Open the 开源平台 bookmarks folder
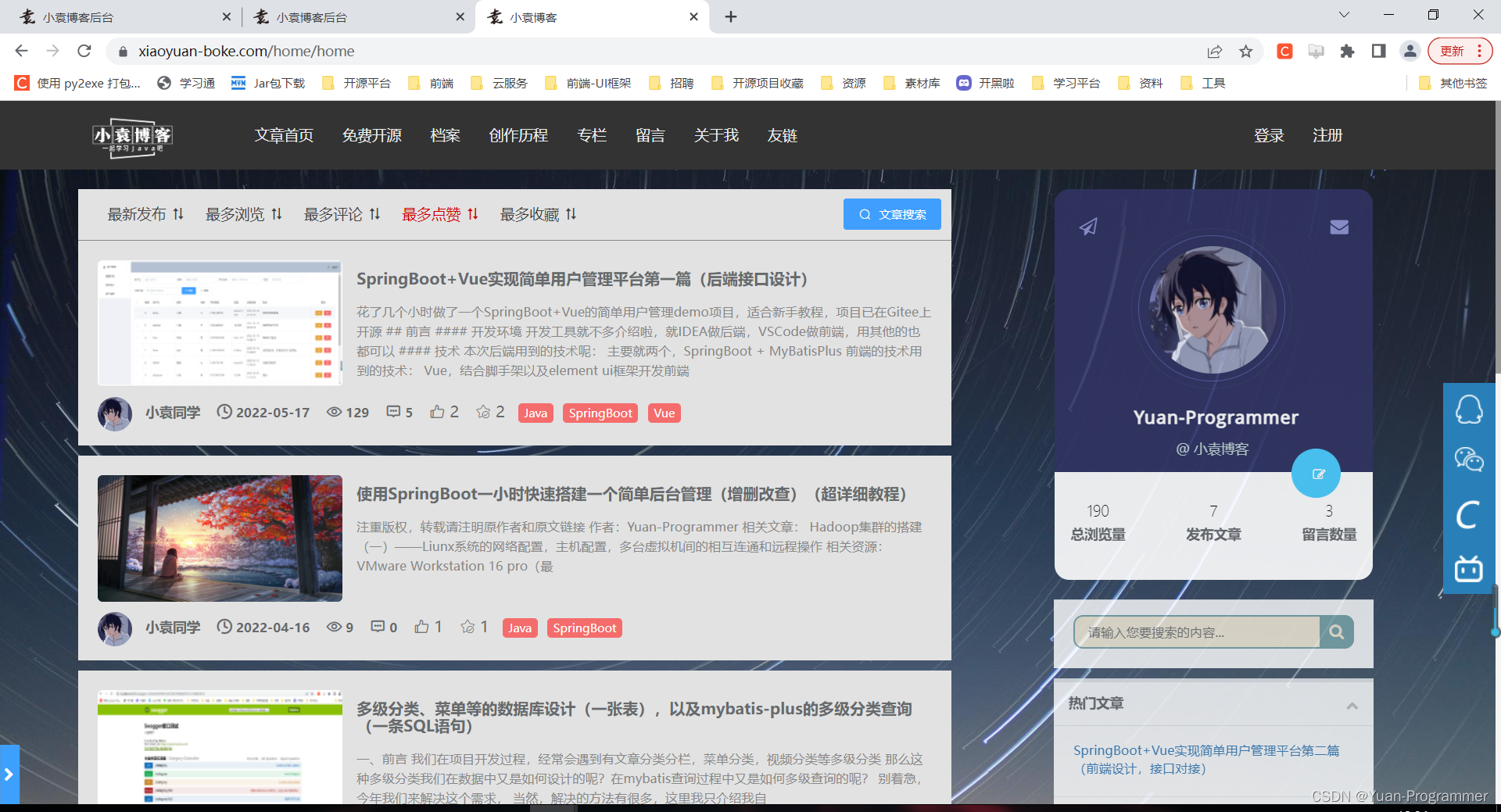This screenshot has height=812, width=1501. pyautogui.click(x=356, y=83)
